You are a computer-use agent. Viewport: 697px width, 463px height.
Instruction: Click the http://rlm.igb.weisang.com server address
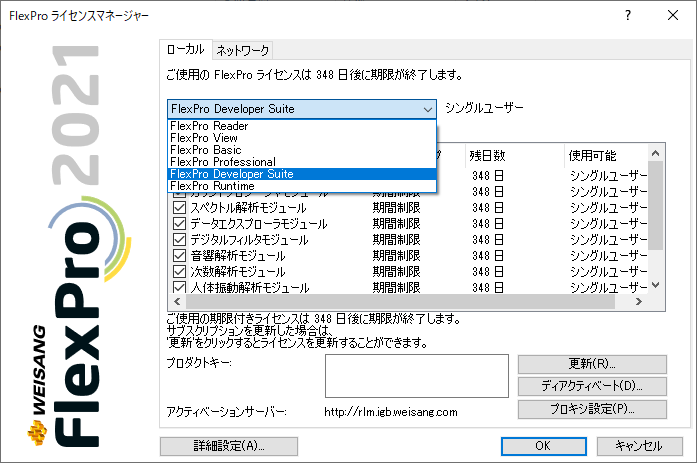391,412
